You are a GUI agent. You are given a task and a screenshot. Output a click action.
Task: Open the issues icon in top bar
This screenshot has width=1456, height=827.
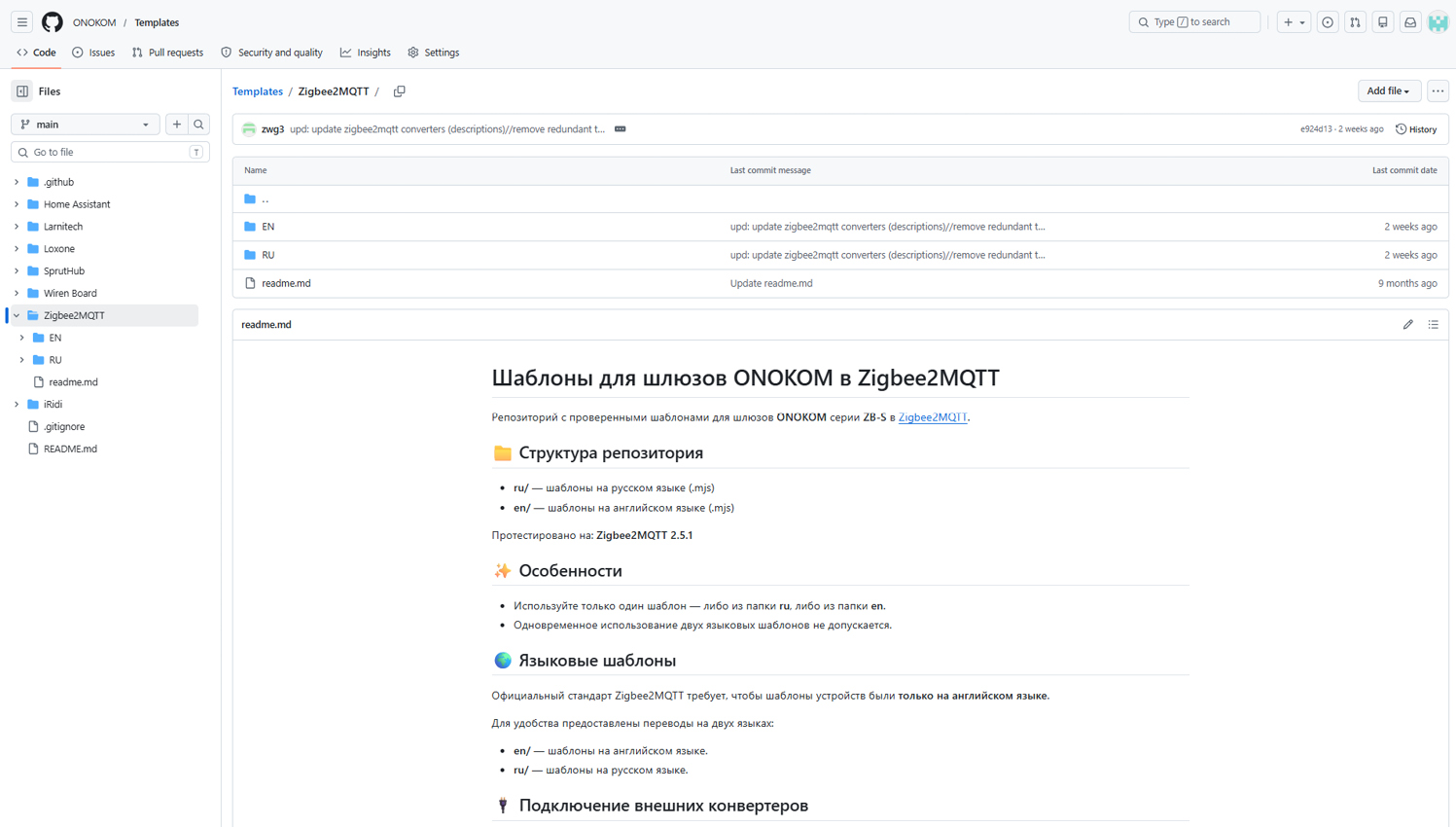(x=1327, y=21)
